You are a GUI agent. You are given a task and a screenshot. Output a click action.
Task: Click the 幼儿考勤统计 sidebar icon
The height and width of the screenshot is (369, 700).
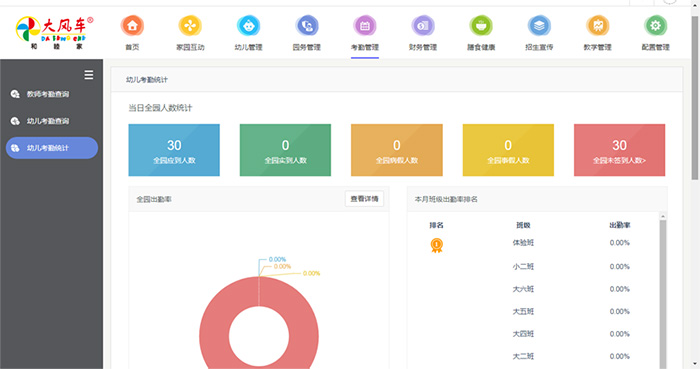(x=15, y=148)
